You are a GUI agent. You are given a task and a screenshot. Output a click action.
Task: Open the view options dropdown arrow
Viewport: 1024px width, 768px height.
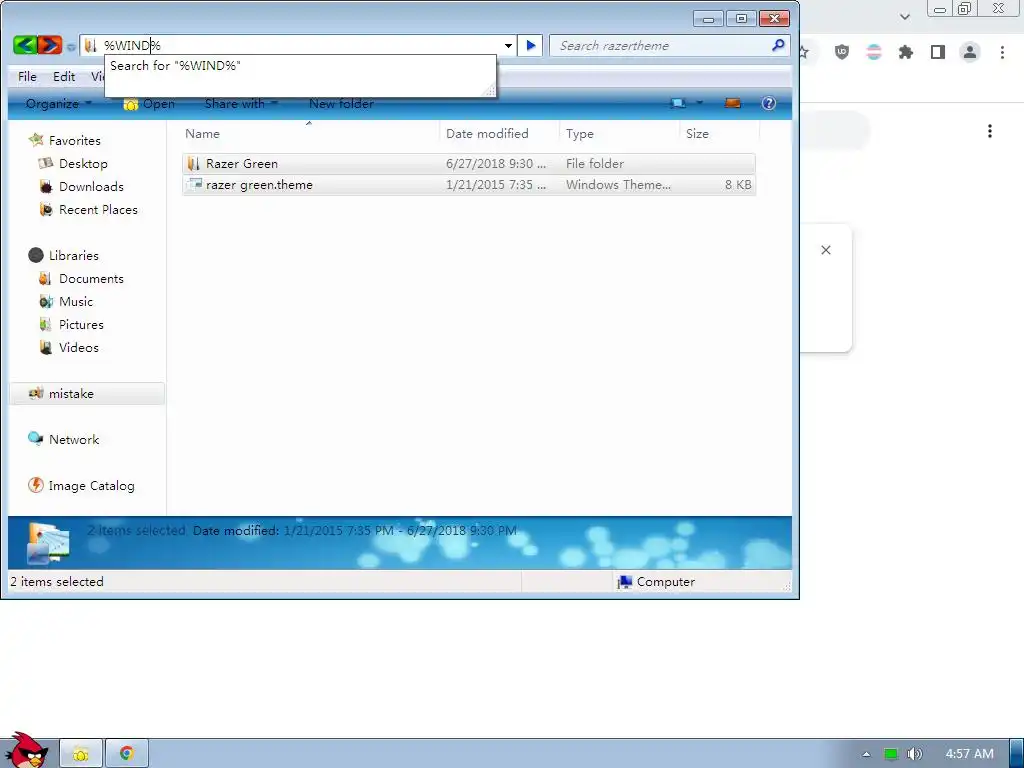point(699,103)
